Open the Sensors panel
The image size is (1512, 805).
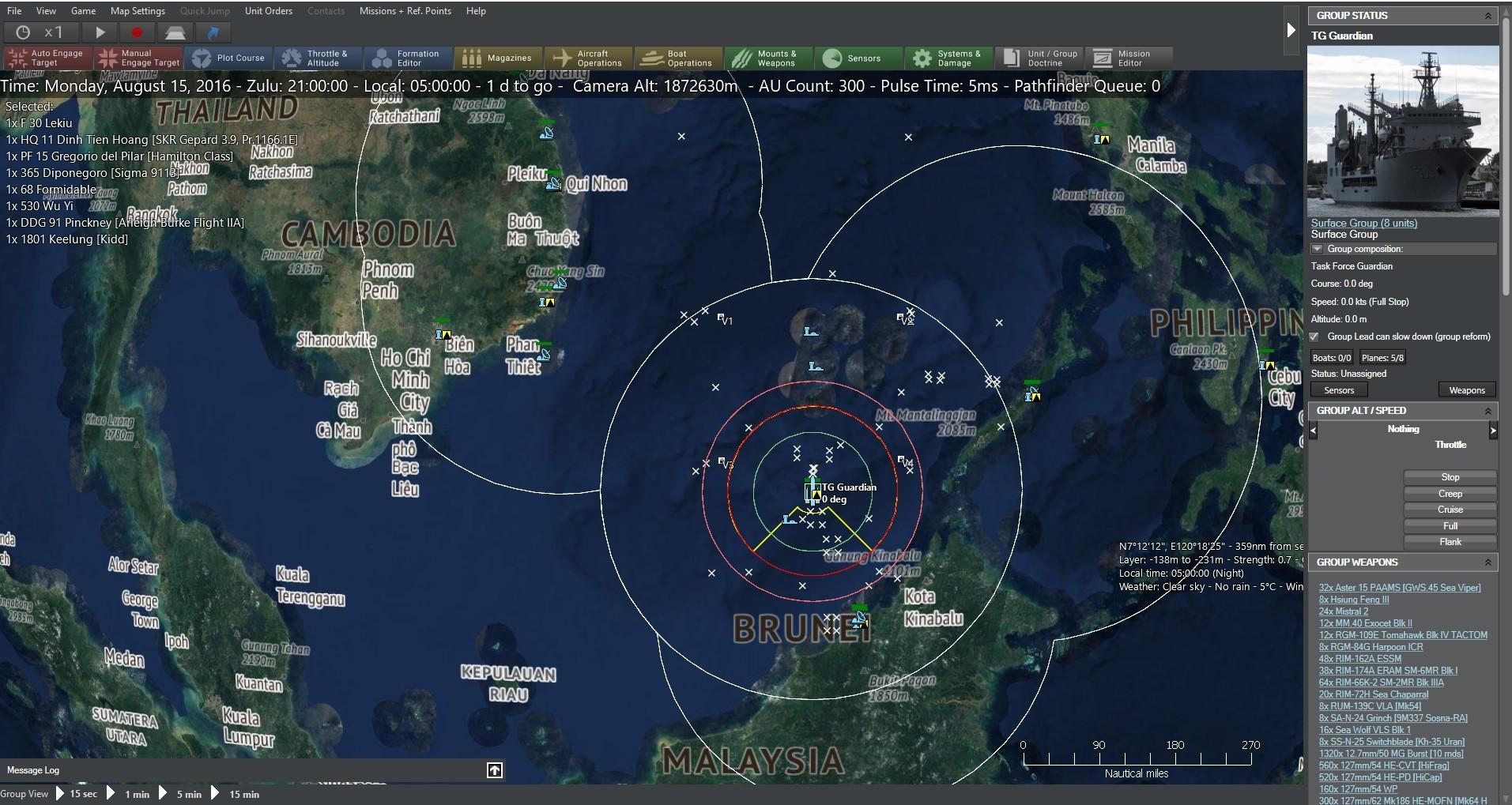(x=858, y=58)
